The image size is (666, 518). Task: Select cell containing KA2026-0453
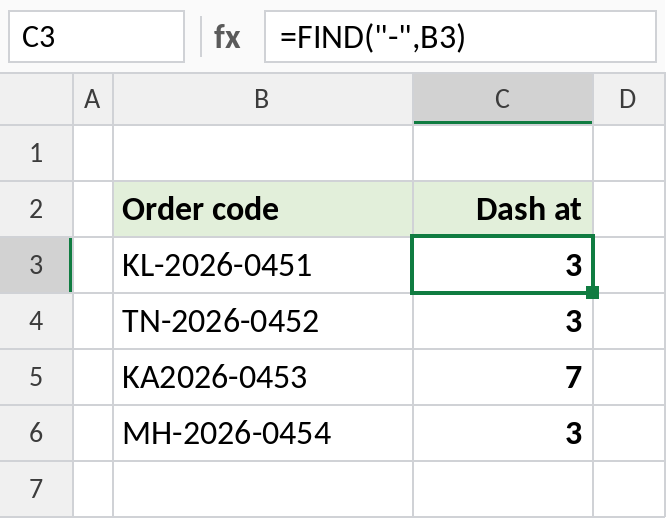[x=263, y=377]
